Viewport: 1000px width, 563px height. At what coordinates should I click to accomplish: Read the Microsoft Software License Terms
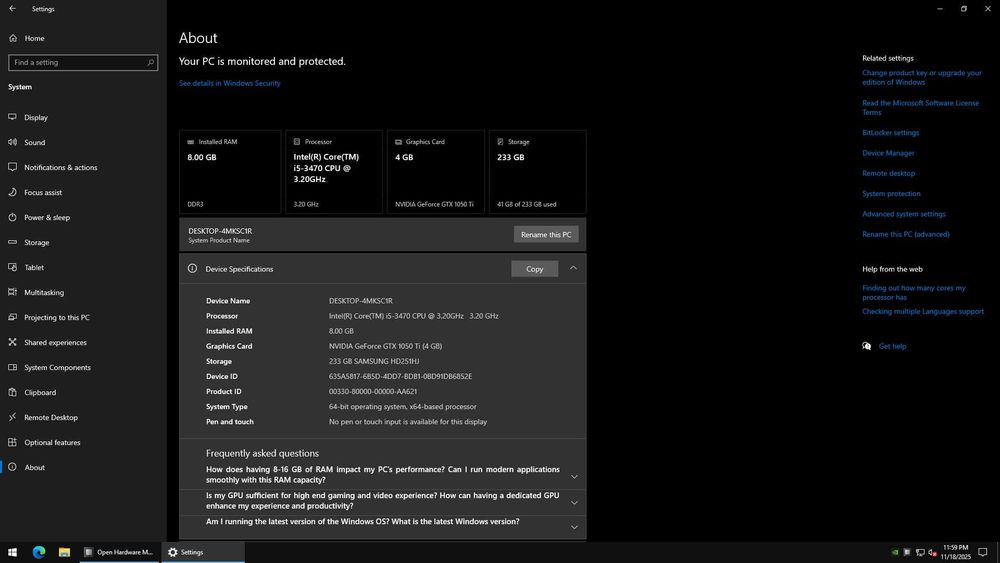920,108
